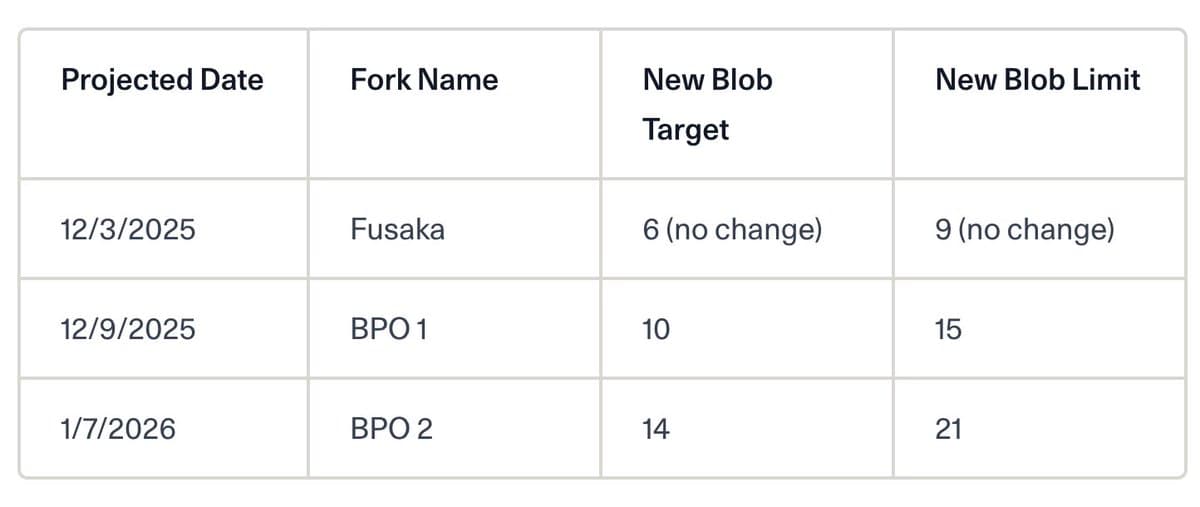Click the 6 (no change) cell
This screenshot has height=507, width=1200.
pyautogui.click(x=732, y=230)
